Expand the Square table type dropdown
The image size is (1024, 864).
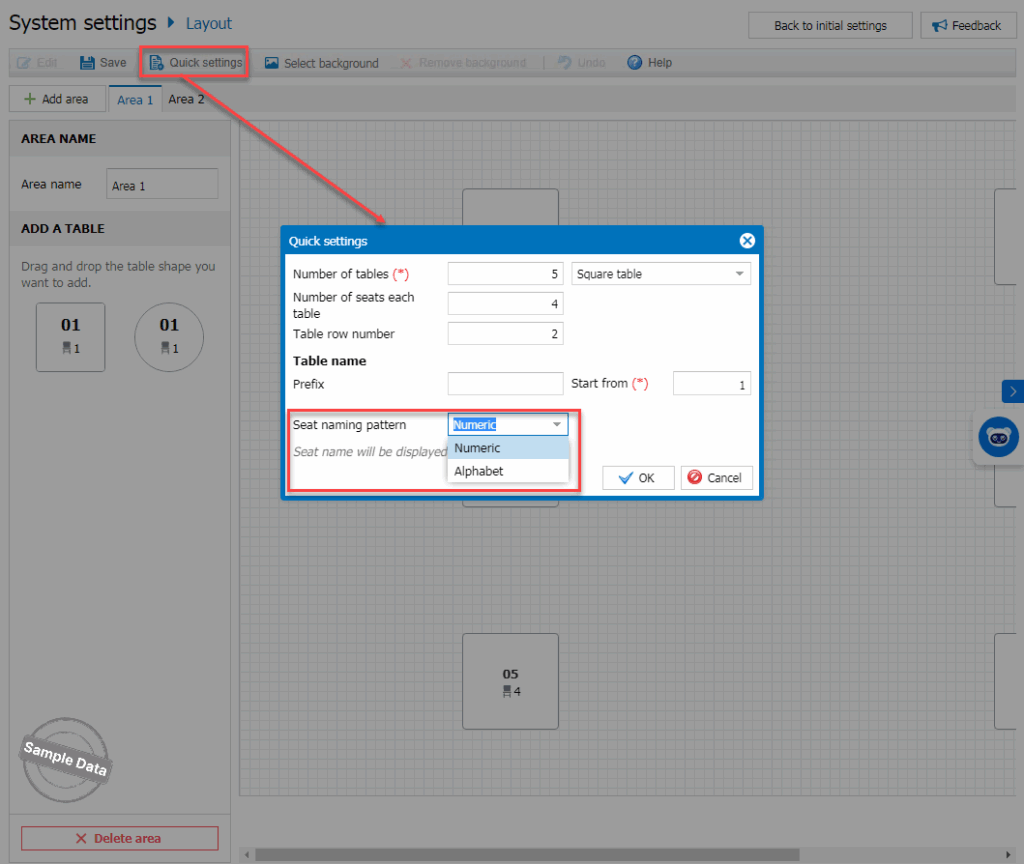coord(740,274)
